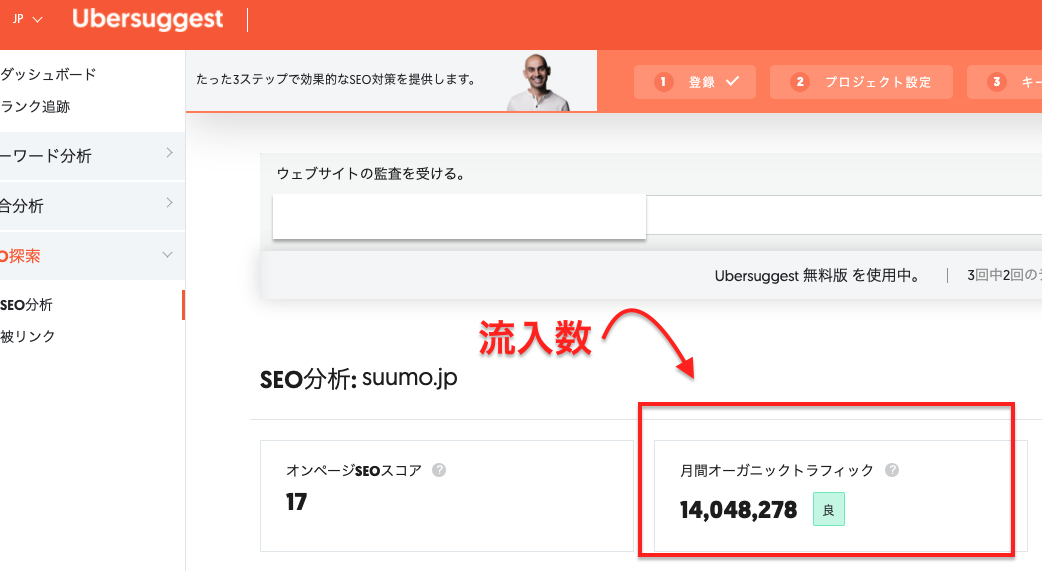Image resolution: width=1042 pixels, height=571 pixels.
Task: Collapse the 探索 sidebar section
Action: pos(92,256)
